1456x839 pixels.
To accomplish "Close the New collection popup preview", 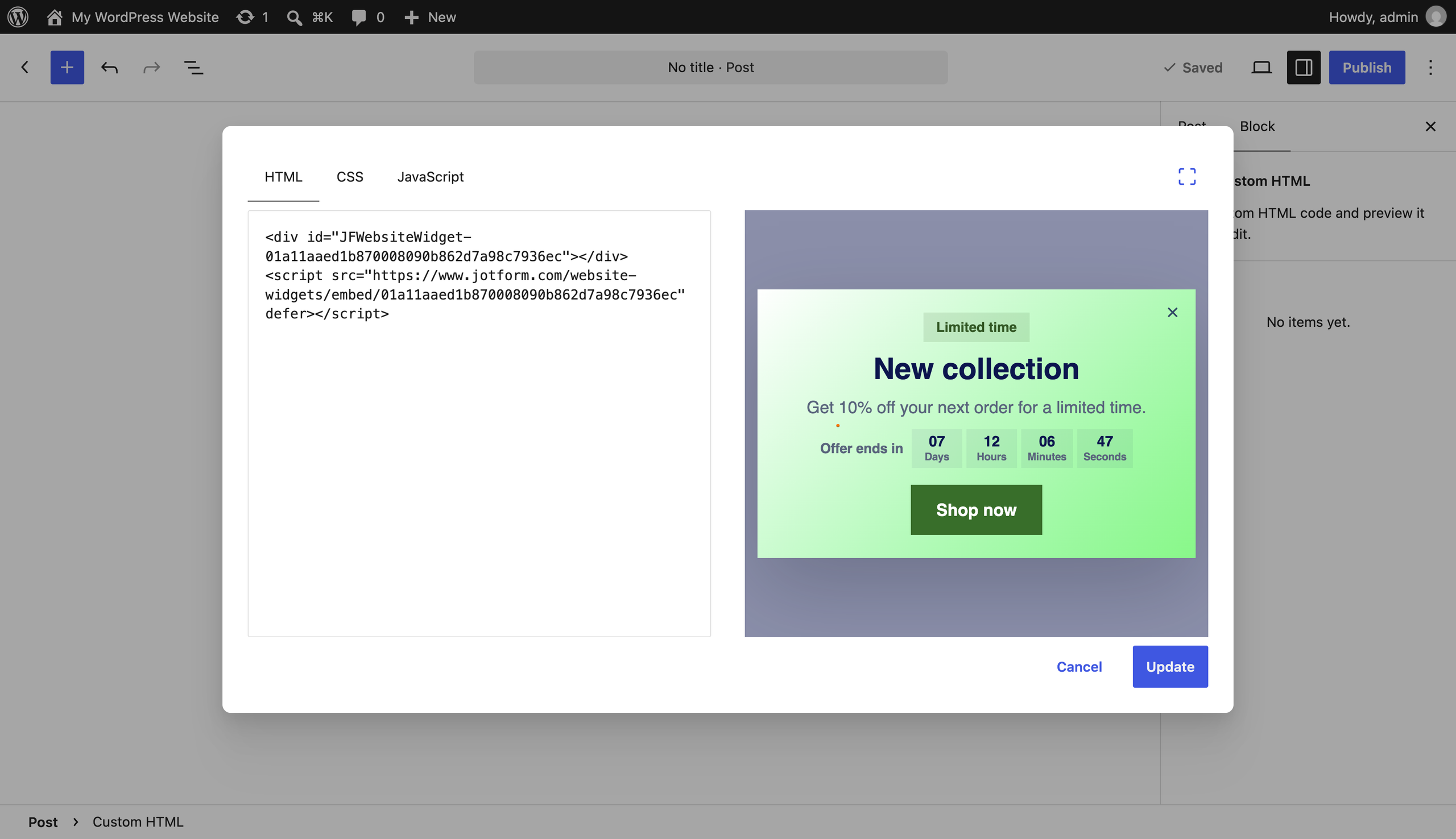I will 1172,312.
